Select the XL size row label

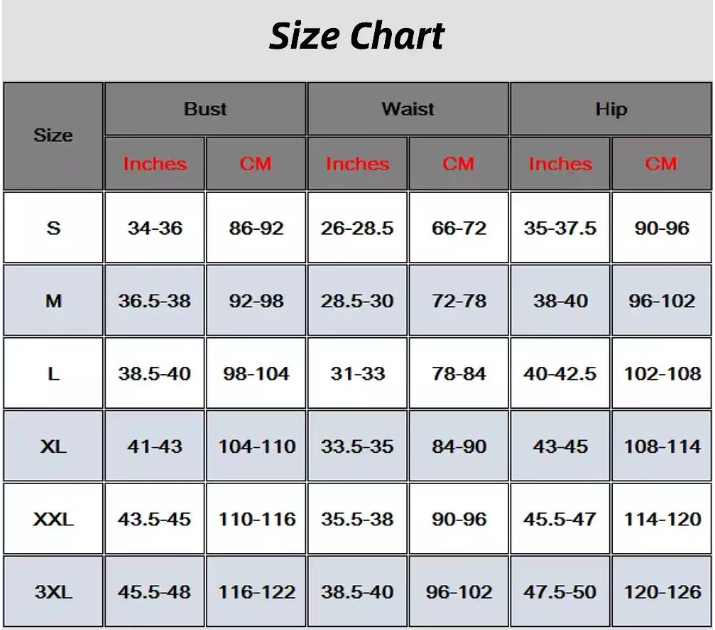point(53,446)
